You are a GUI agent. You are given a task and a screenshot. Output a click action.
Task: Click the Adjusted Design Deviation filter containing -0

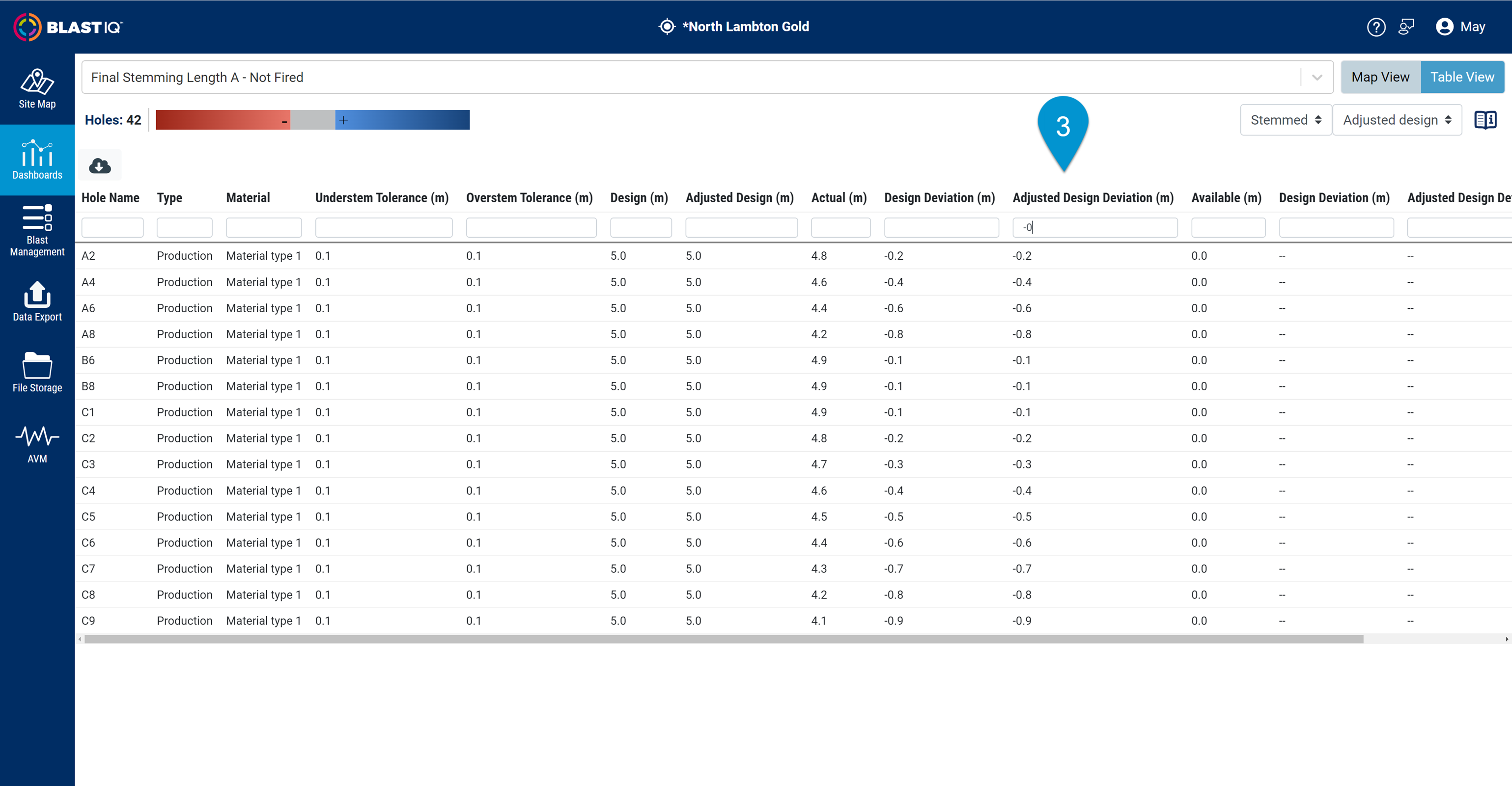click(x=1094, y=228)
